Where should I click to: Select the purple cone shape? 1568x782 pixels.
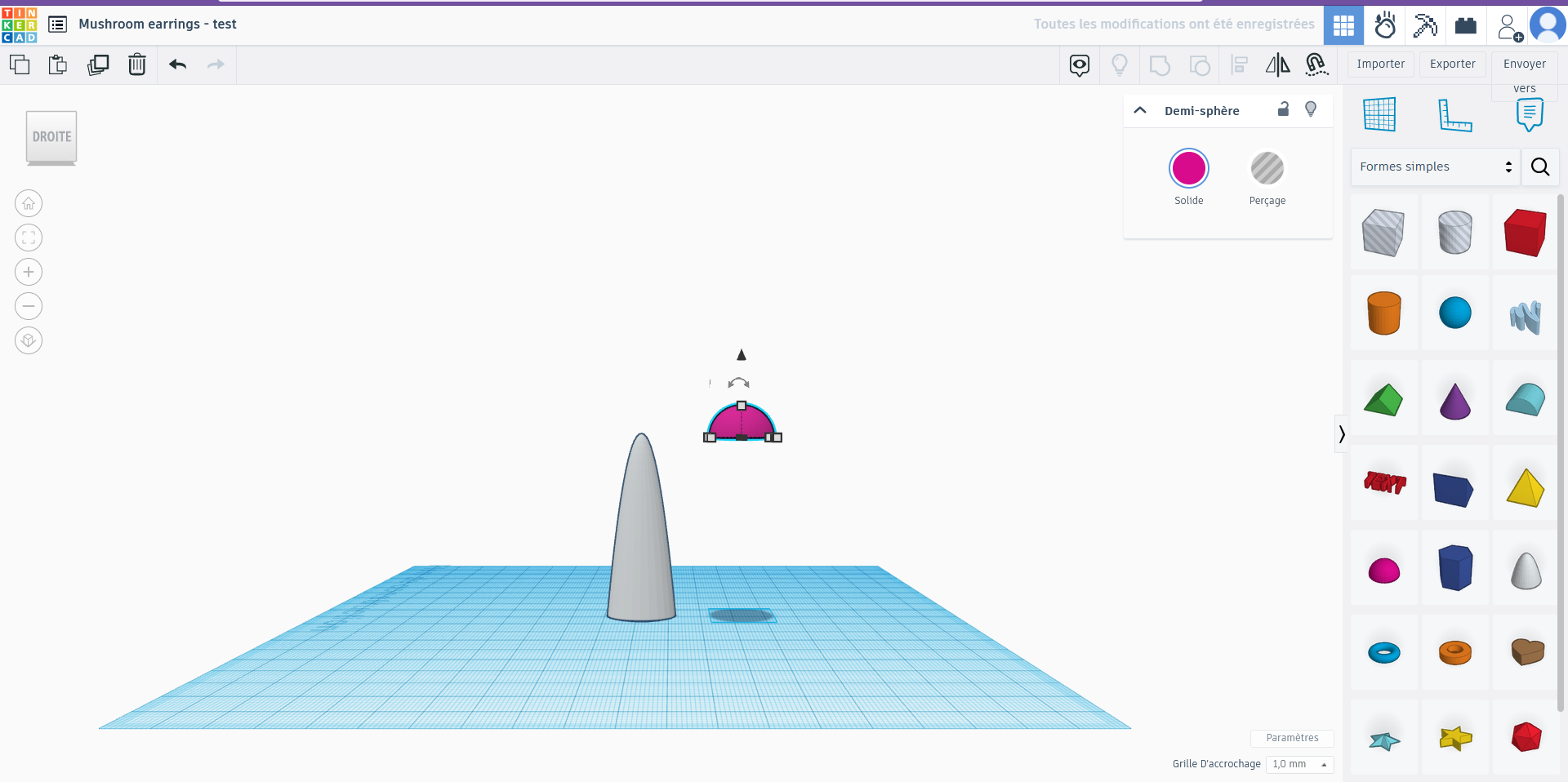pyautogui.click(x=1454, y=400)
